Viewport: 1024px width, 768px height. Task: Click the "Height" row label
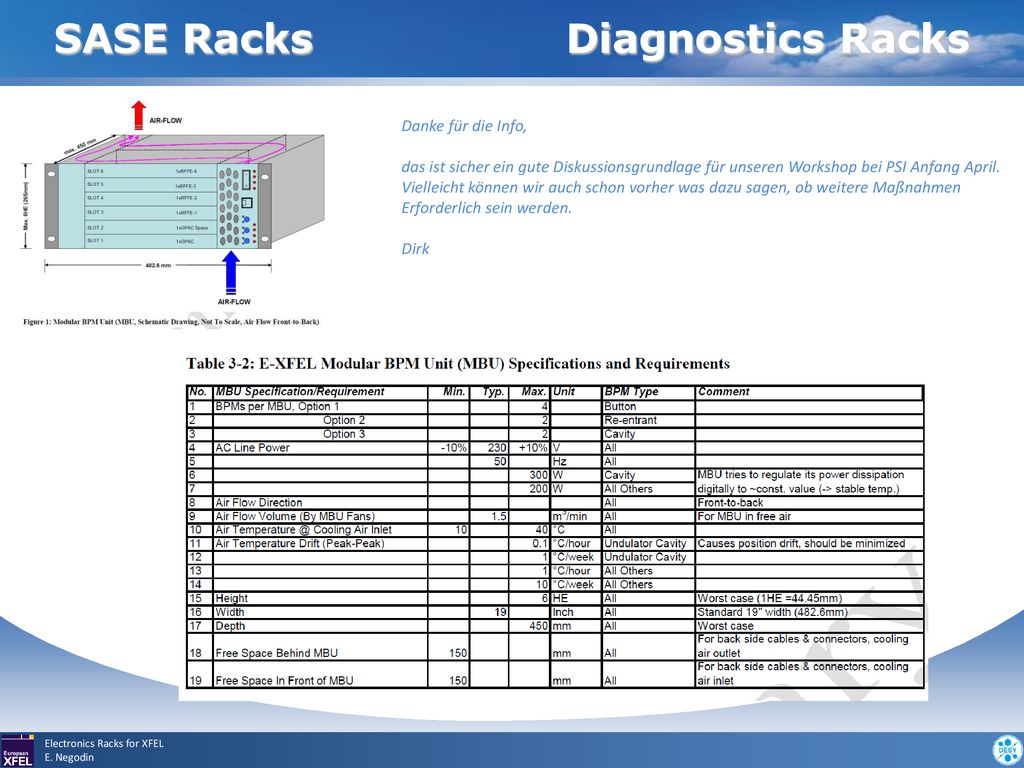click(232, 598)
